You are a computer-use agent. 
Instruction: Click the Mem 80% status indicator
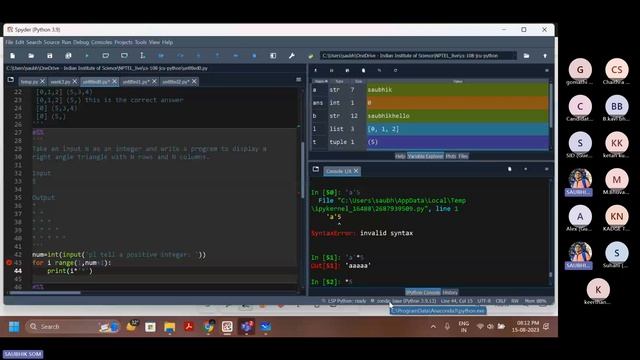[x=535, y=301]
